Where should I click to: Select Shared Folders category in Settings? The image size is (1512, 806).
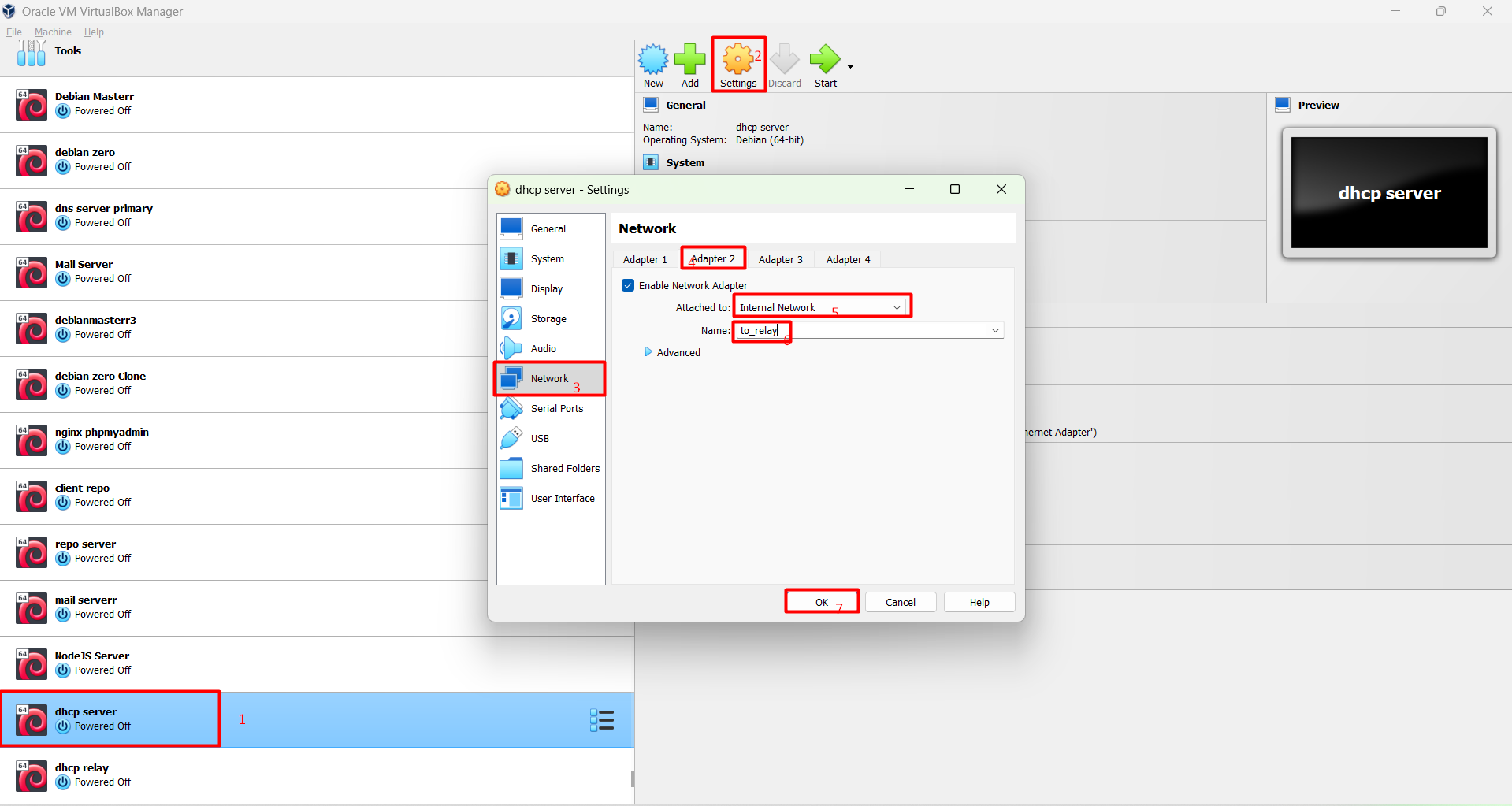pyautogui.click(x=551, y=468)
